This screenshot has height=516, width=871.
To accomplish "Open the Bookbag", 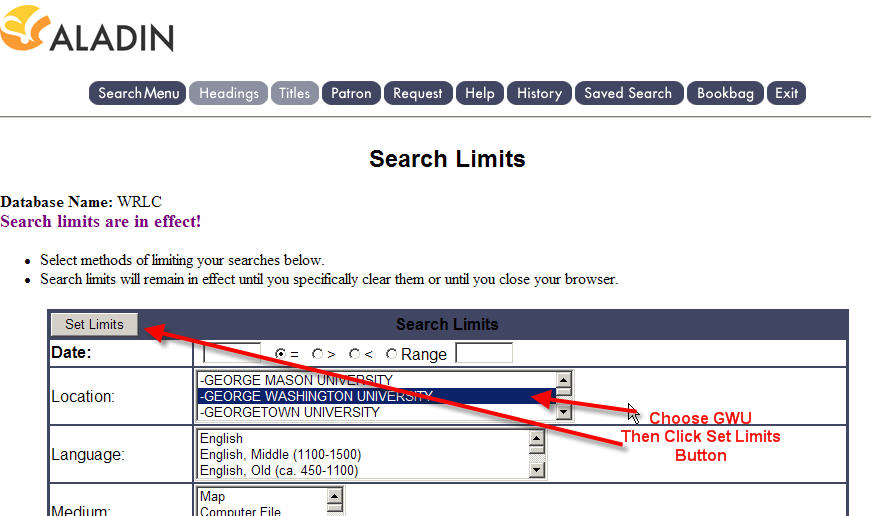I will (x=725, y=93).
